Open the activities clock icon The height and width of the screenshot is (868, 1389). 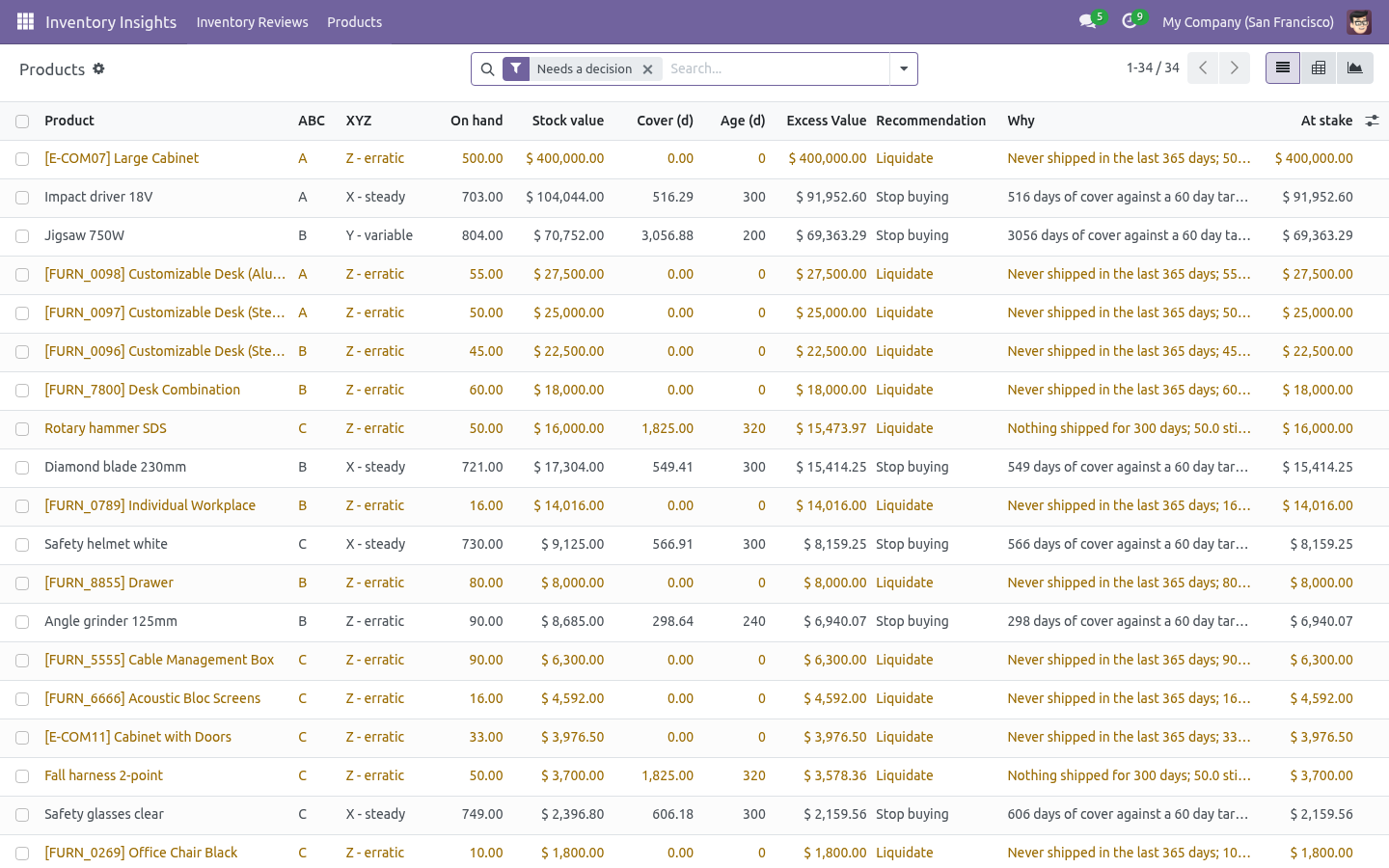pyautogui.click(x=1129, y=21)
